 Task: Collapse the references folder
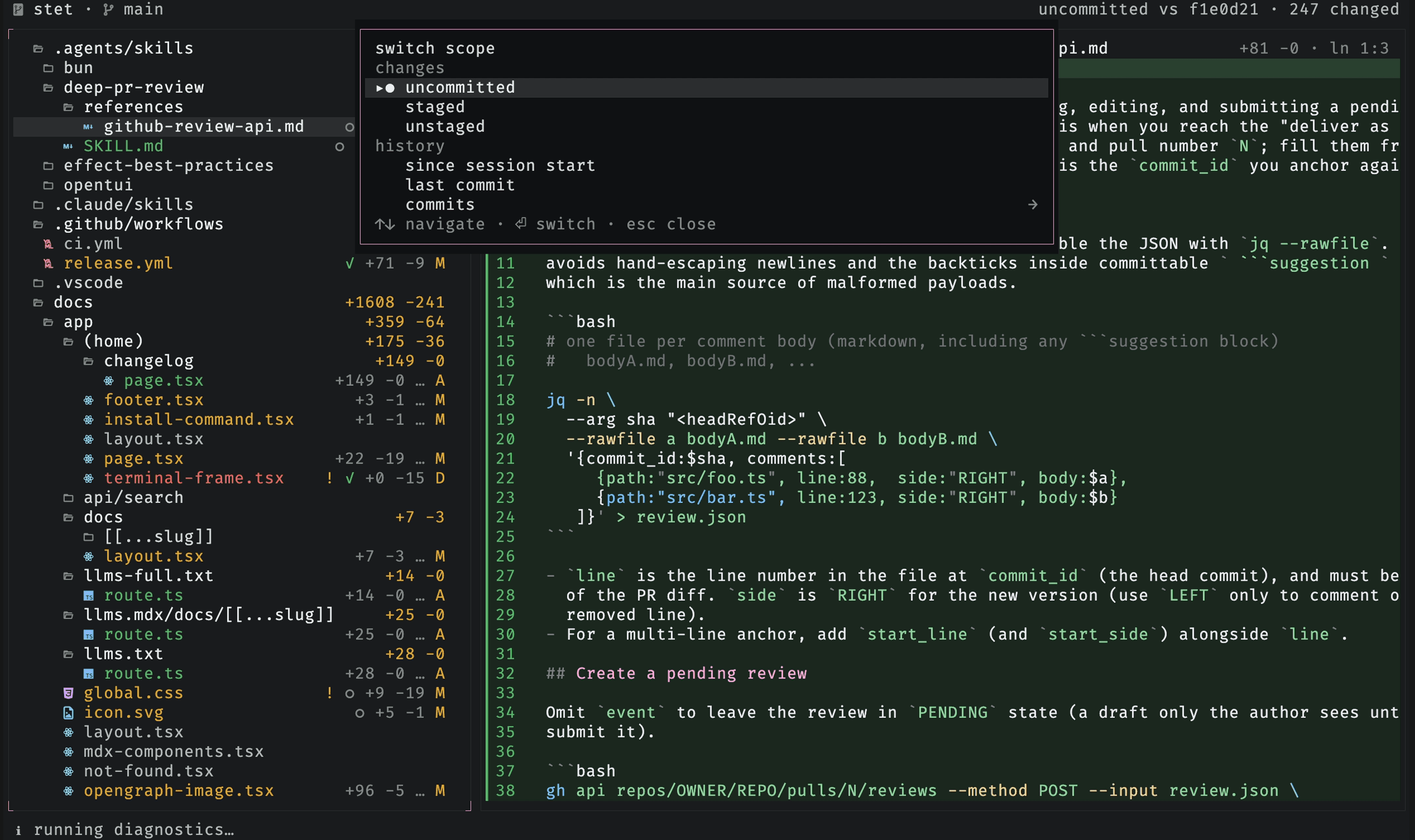(x=69, y=108)
